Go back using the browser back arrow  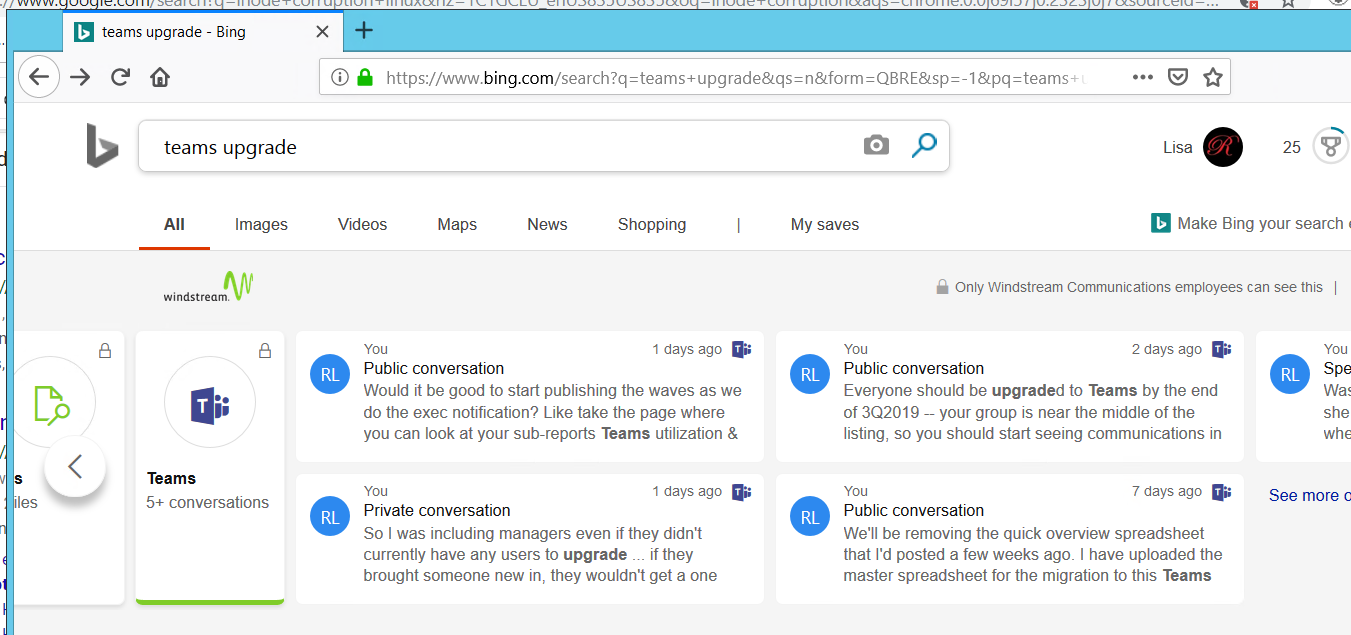pos(38,77)
